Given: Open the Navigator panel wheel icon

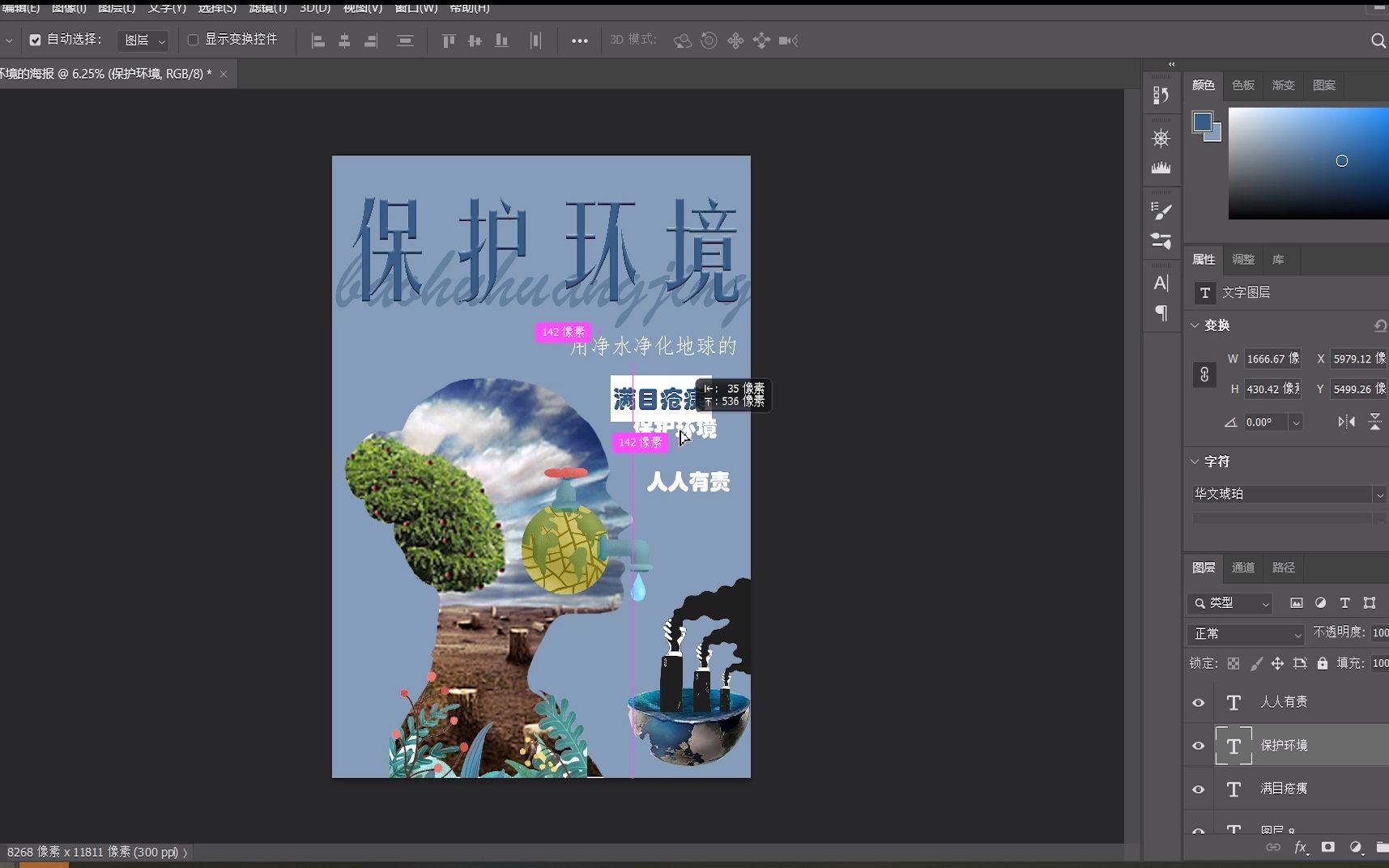Looking at the screenshot, I should click(1161, 138).
